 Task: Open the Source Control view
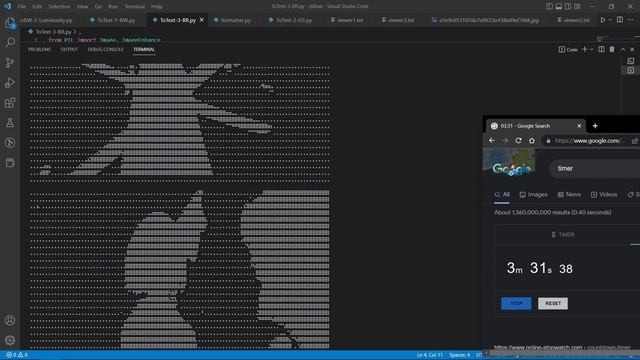point(10,62)
